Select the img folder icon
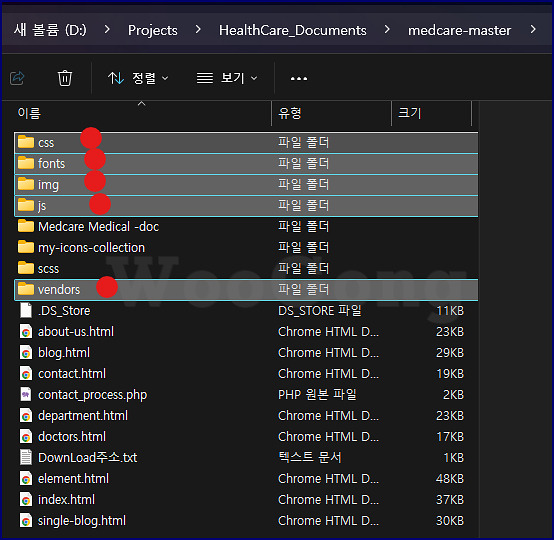The height and width of the screenshot is (540, 554). pyautogui.click(x=26, y=184)
